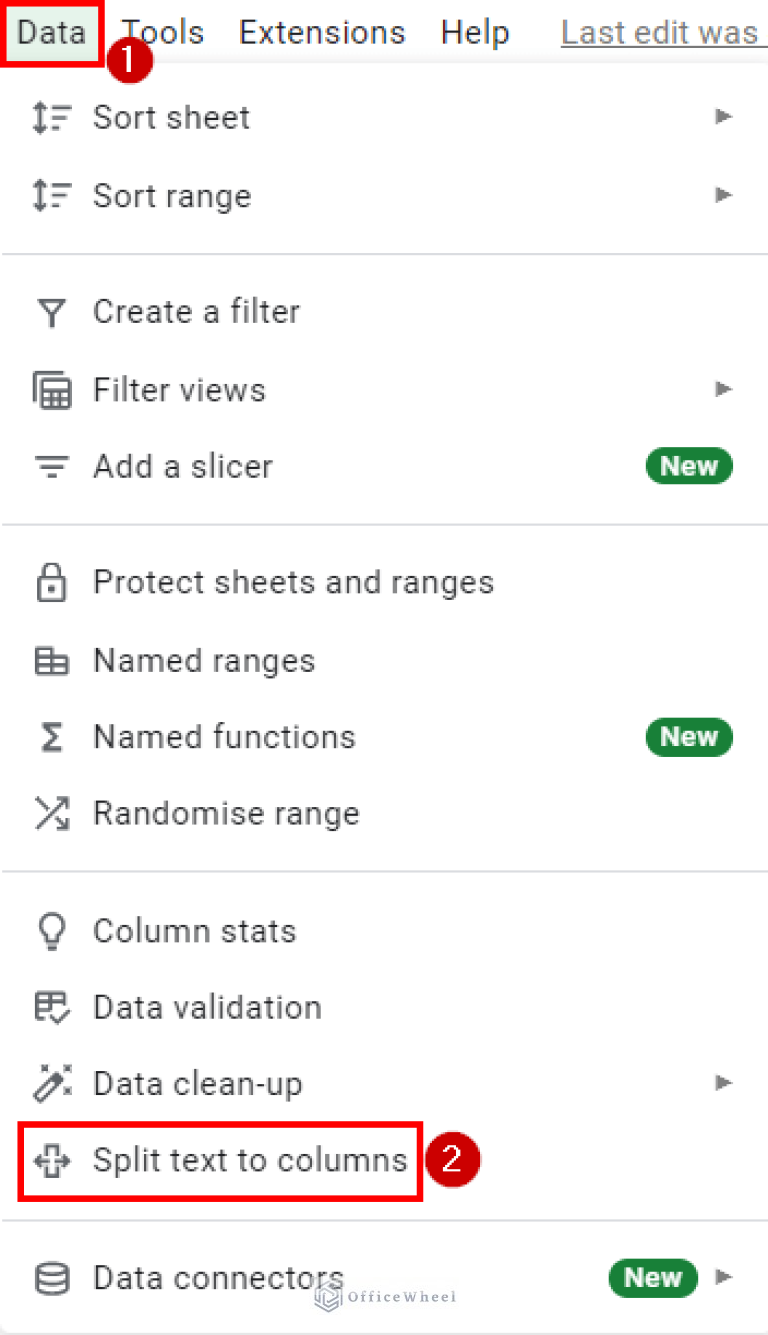Image resolution: width=768 pixels, height=1335 pixels.
Task: Expand the Filter views submenu arrow
Action: (x=723, y=389)
